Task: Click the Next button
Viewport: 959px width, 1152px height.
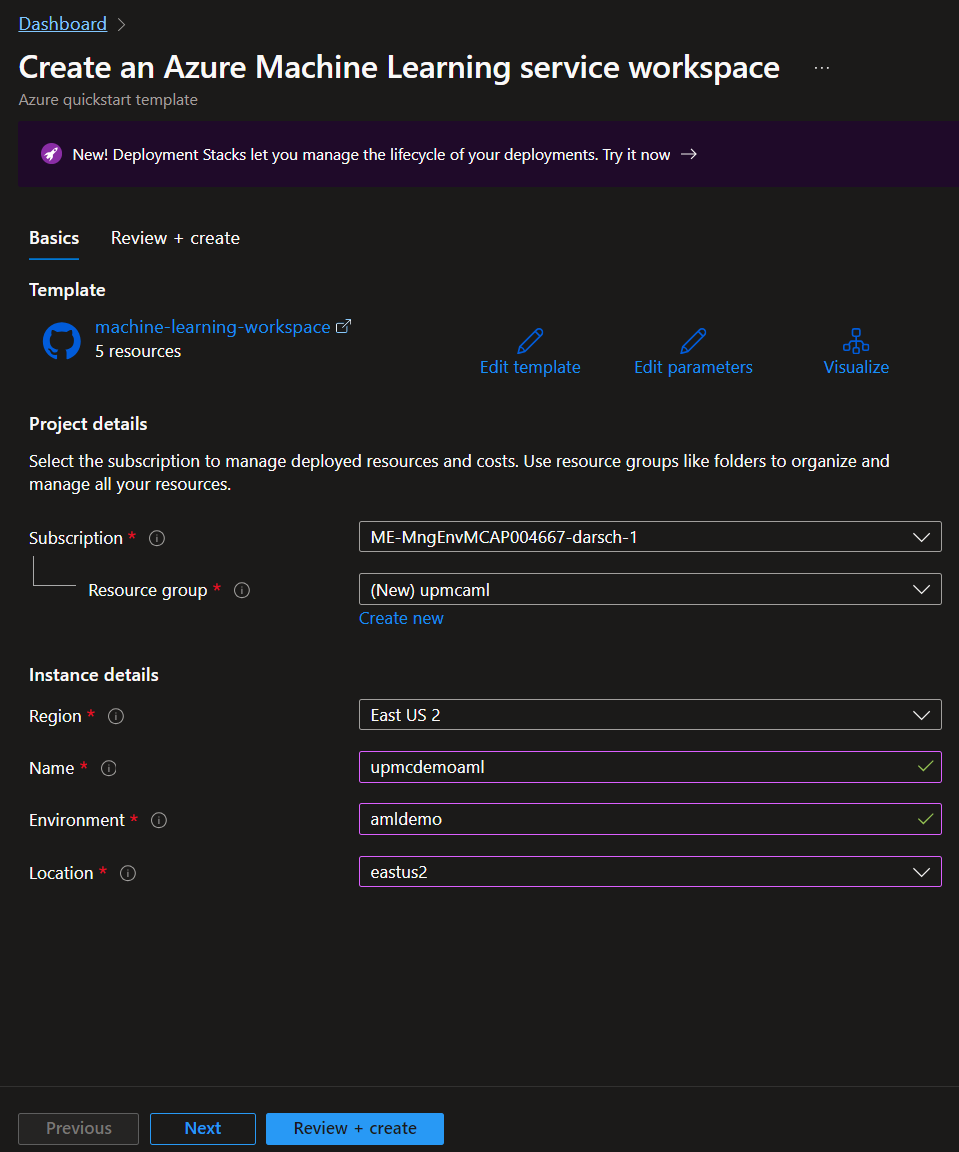Action: pos(203,1128)
